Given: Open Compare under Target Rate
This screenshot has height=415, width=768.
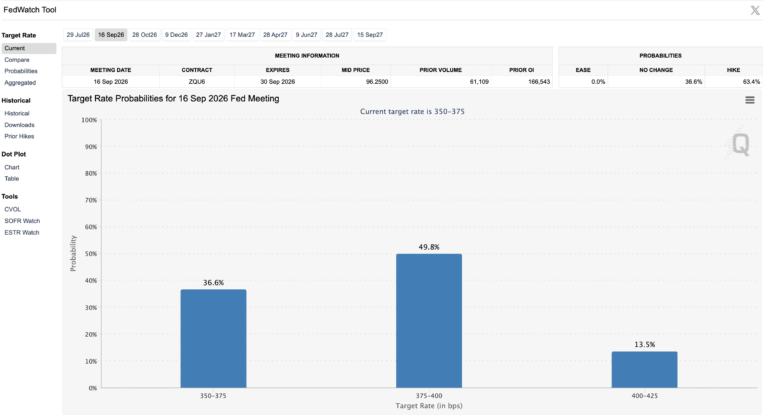Looking at the screenshot, I should click(x=17, y=60).
